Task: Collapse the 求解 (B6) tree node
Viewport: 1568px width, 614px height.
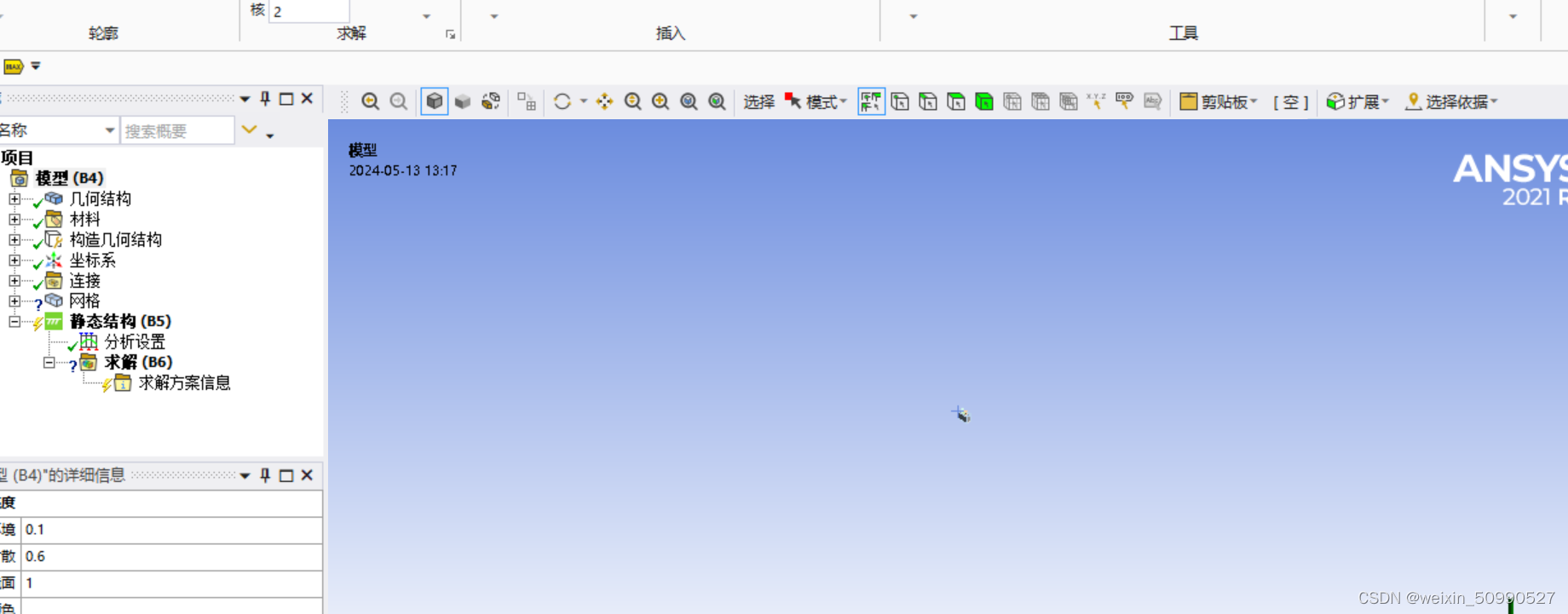Action: click(49, 362)
